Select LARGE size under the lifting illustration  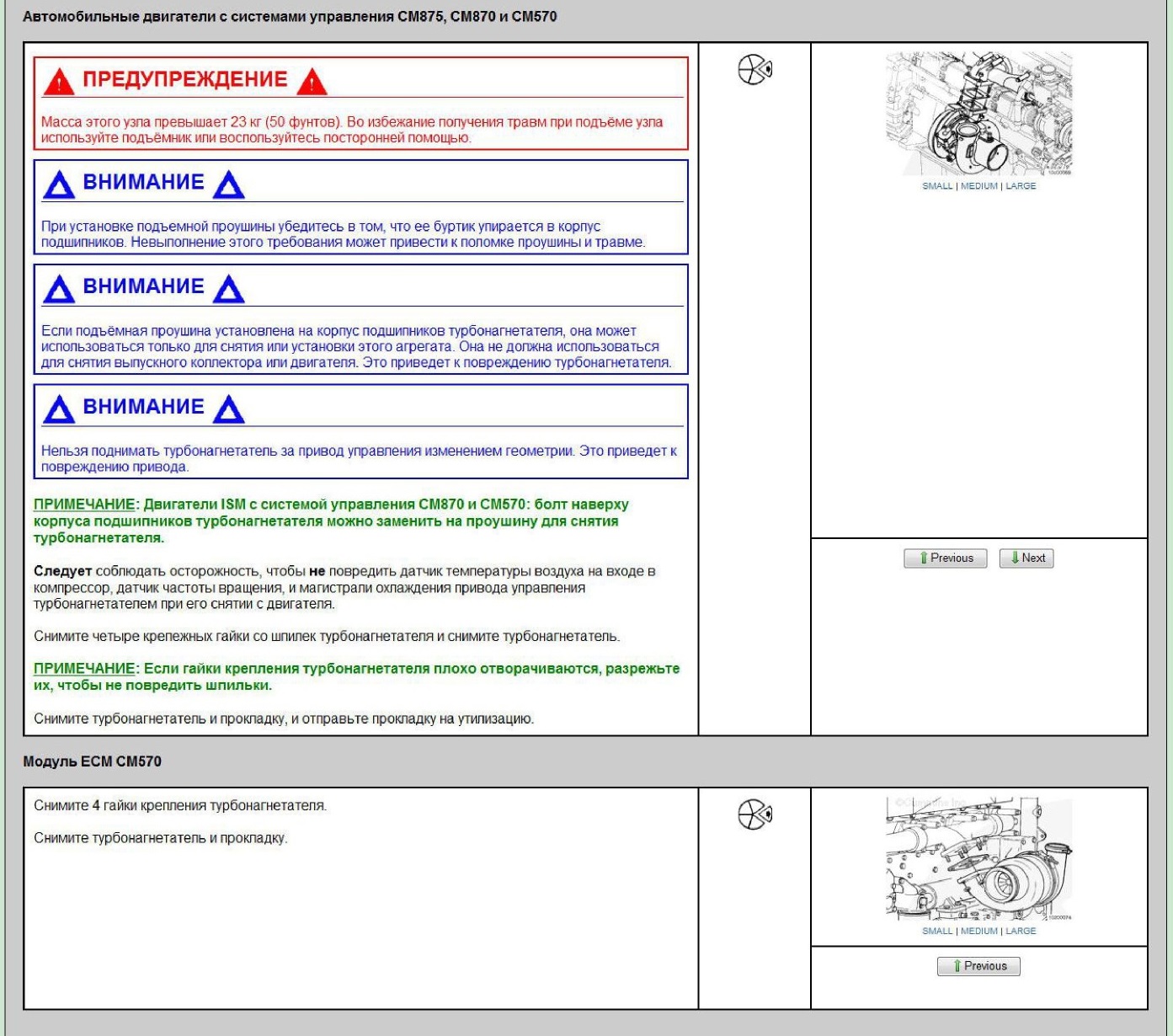(1021, 186)
